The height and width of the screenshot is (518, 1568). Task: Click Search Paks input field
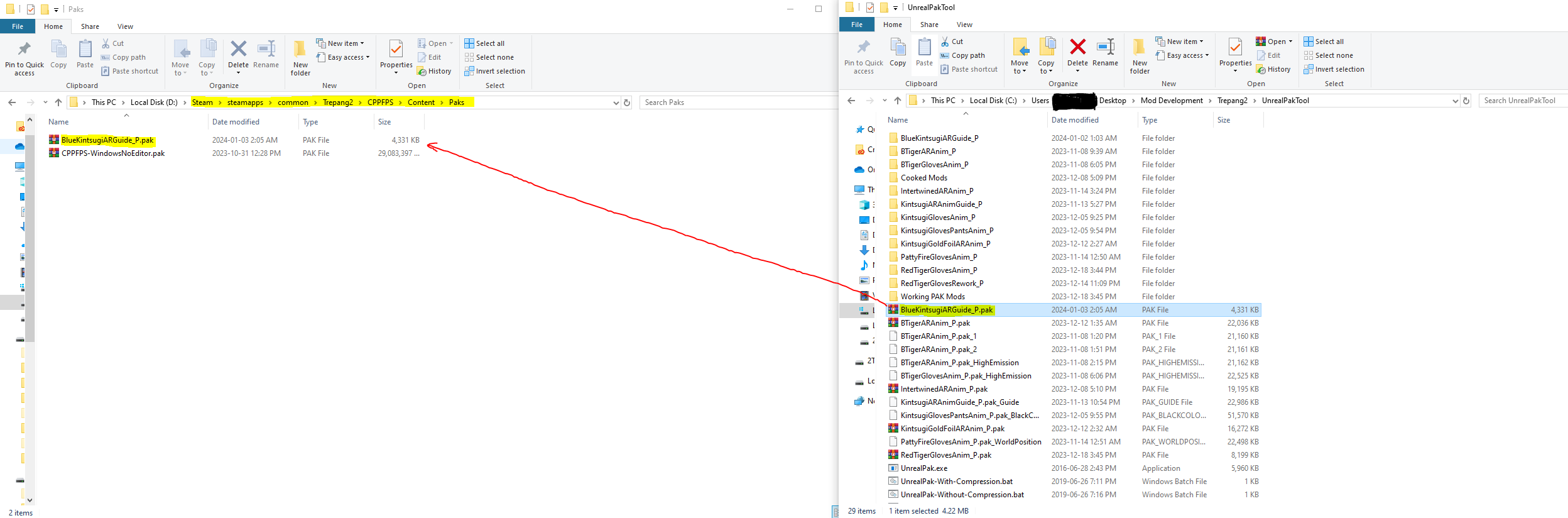(x=738, y=102)
